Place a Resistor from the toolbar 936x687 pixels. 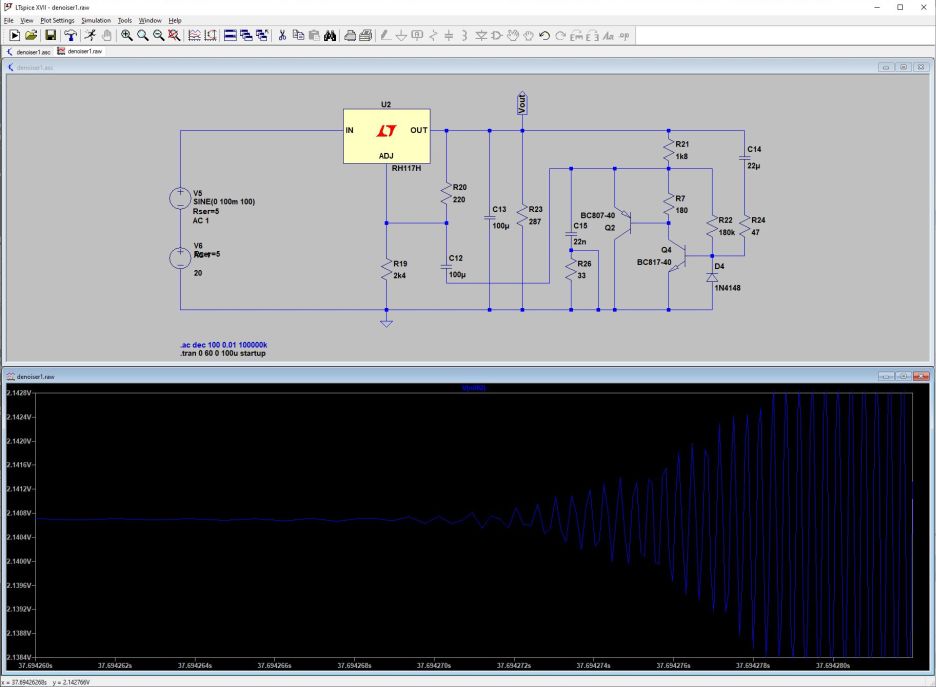(433, 36)
